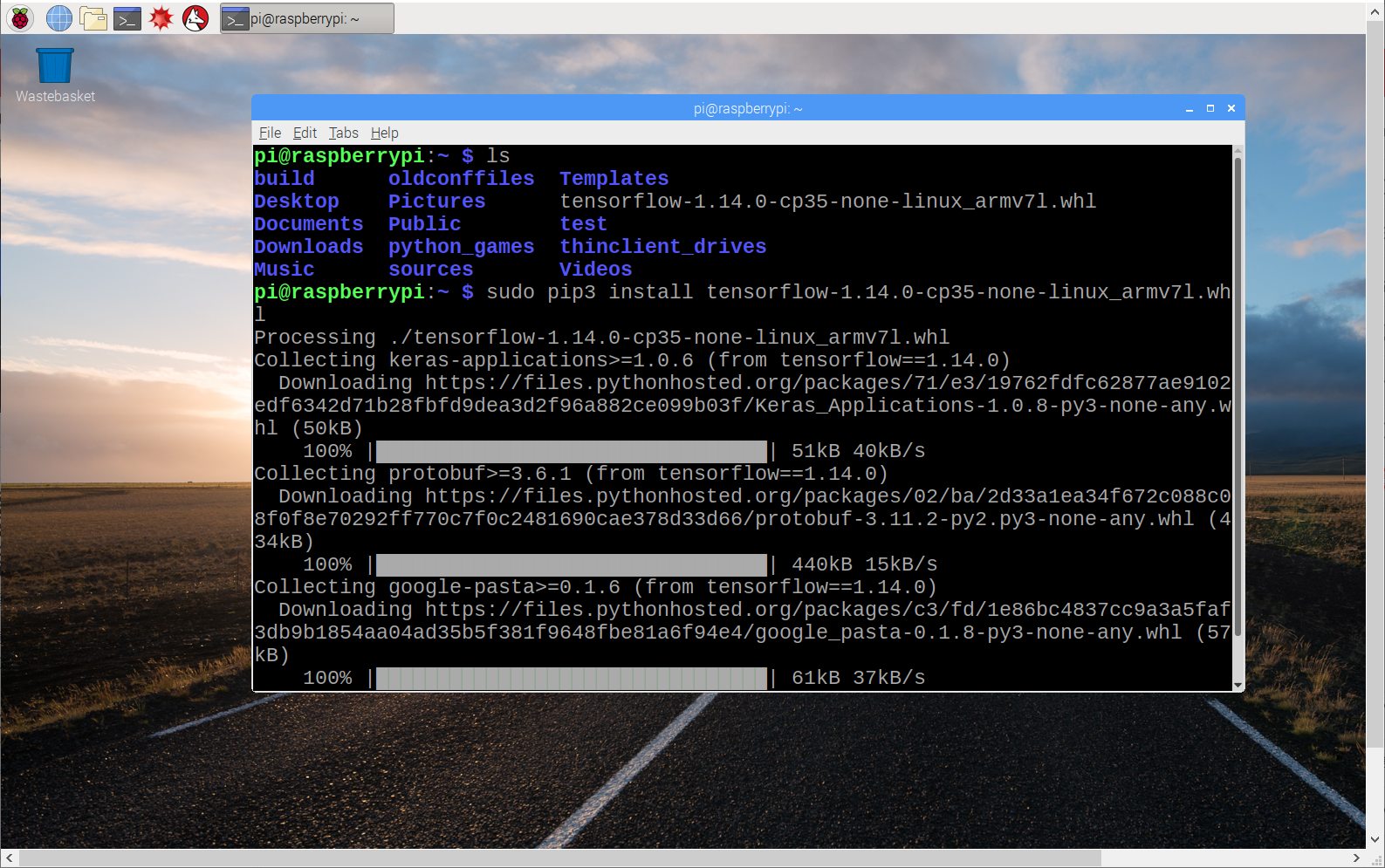This screenshot has width=1385, height=868.
Task: Click the 'test' directory name
Action: click(x=584, y=224)
